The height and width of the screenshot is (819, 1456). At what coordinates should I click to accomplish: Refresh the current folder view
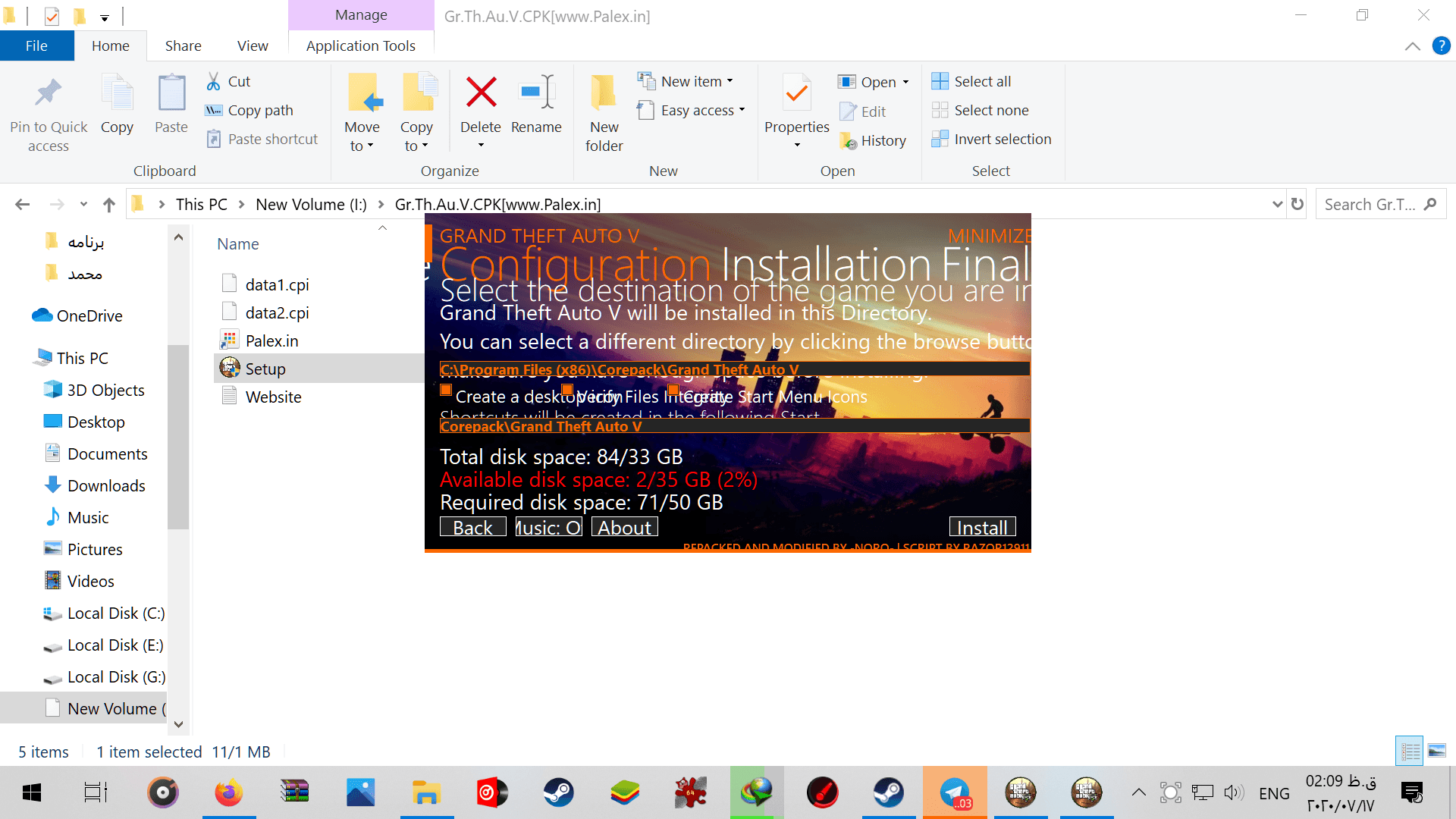pyautogui.click(x=1298, y=204)
